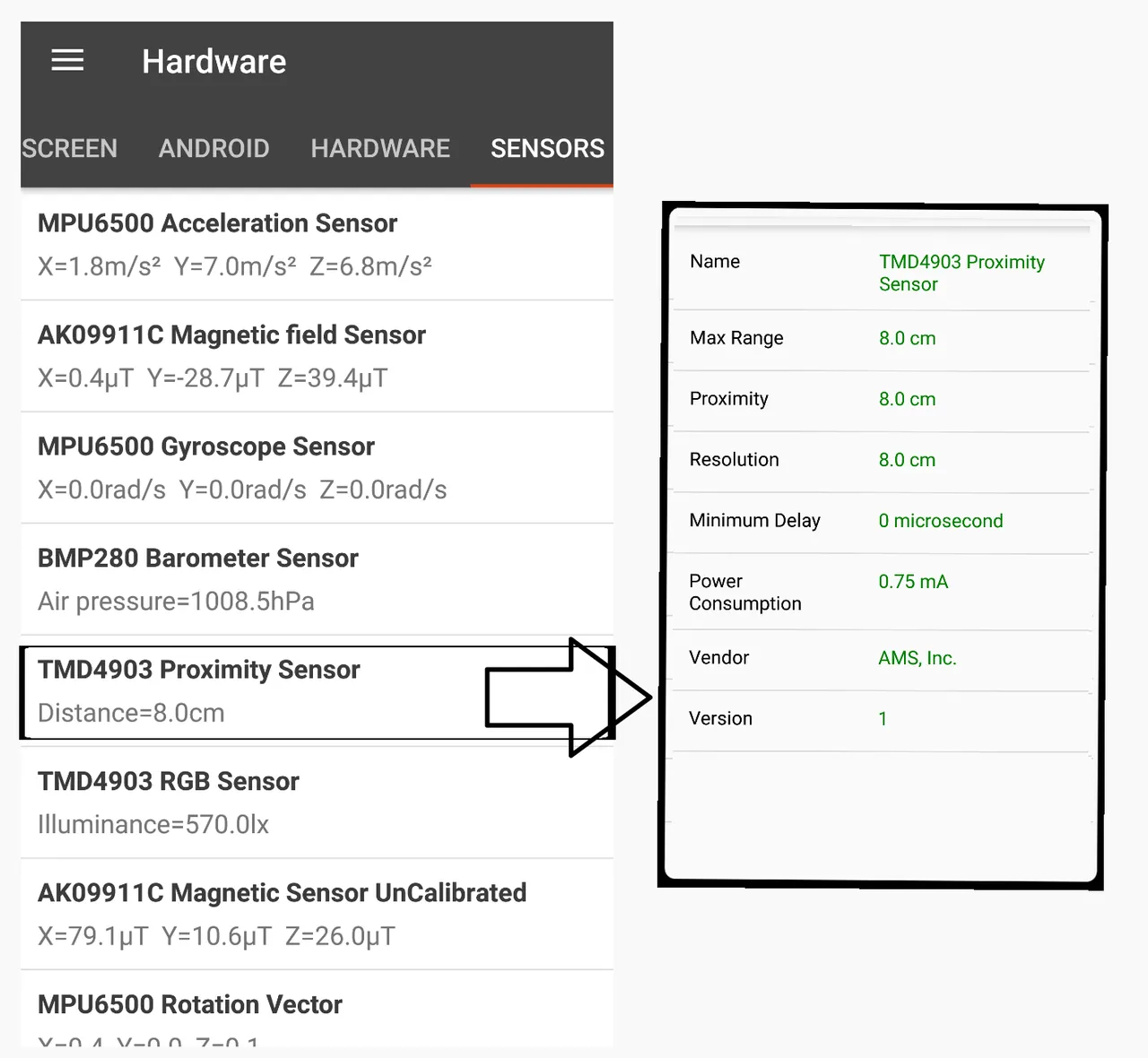Open BMP280 Barometer Sensor entry

point(317,579)
